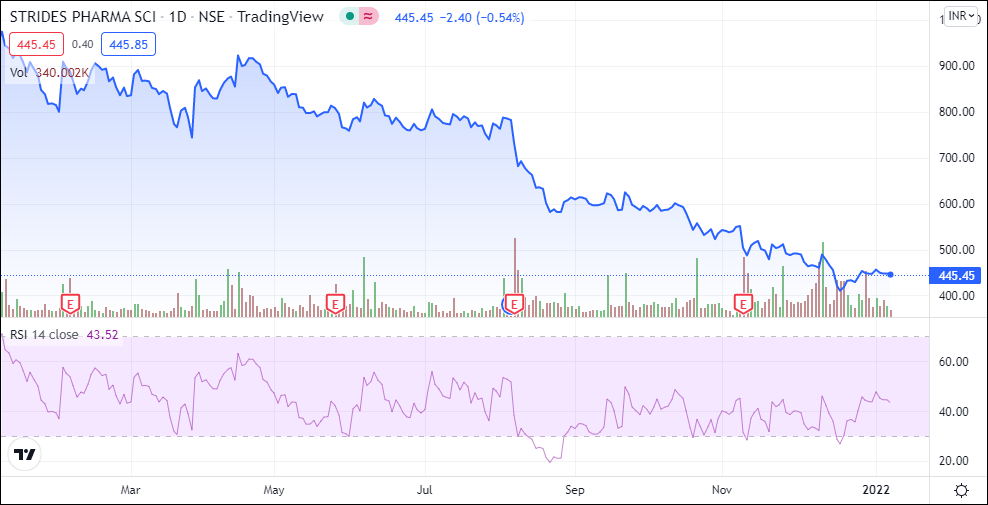This screenshot has height=505, width=988.
Task: Click the blue 445.45 price axis label
Action: (956, 276)
